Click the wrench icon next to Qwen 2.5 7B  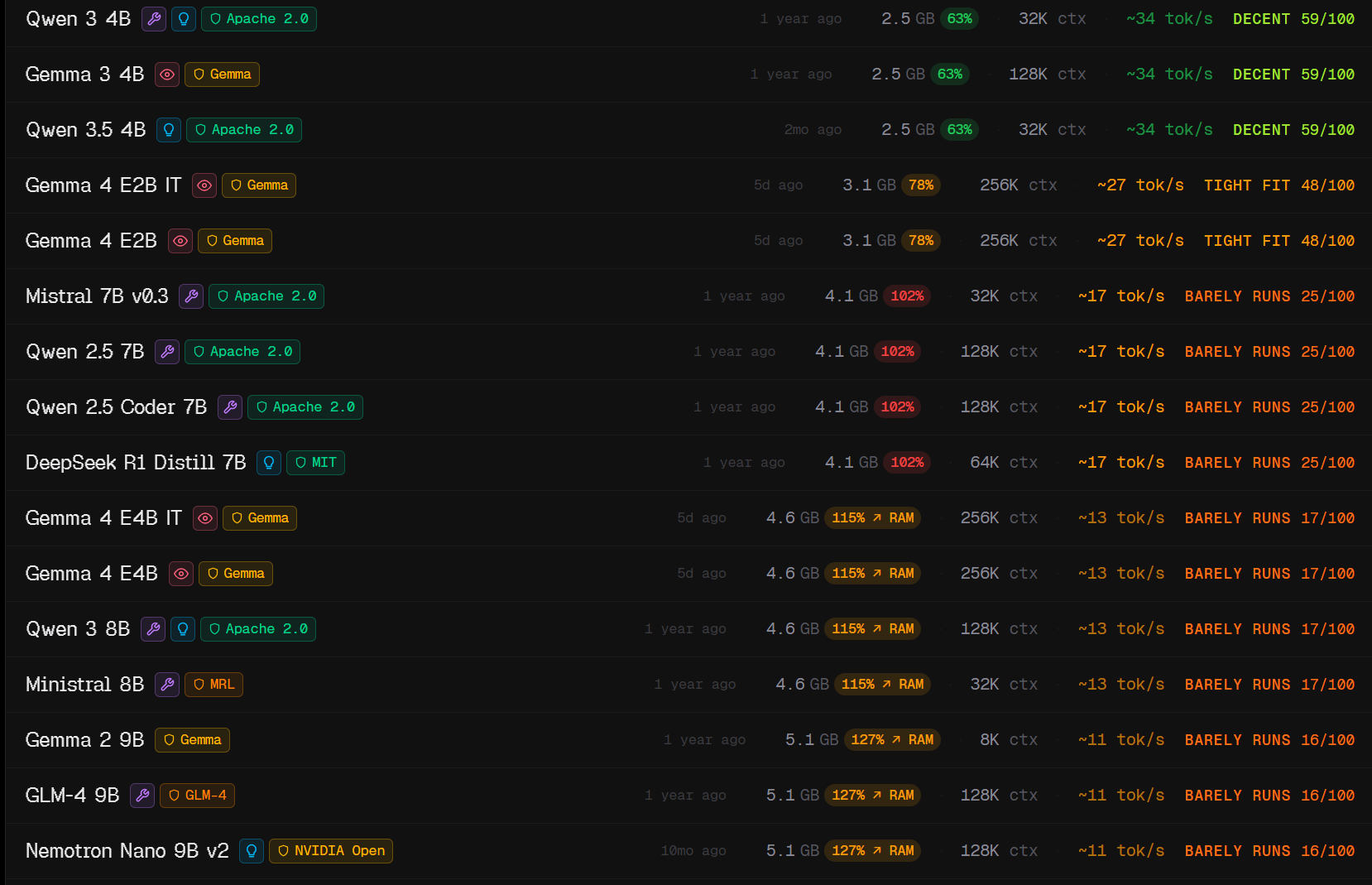(x=167, y=352)
